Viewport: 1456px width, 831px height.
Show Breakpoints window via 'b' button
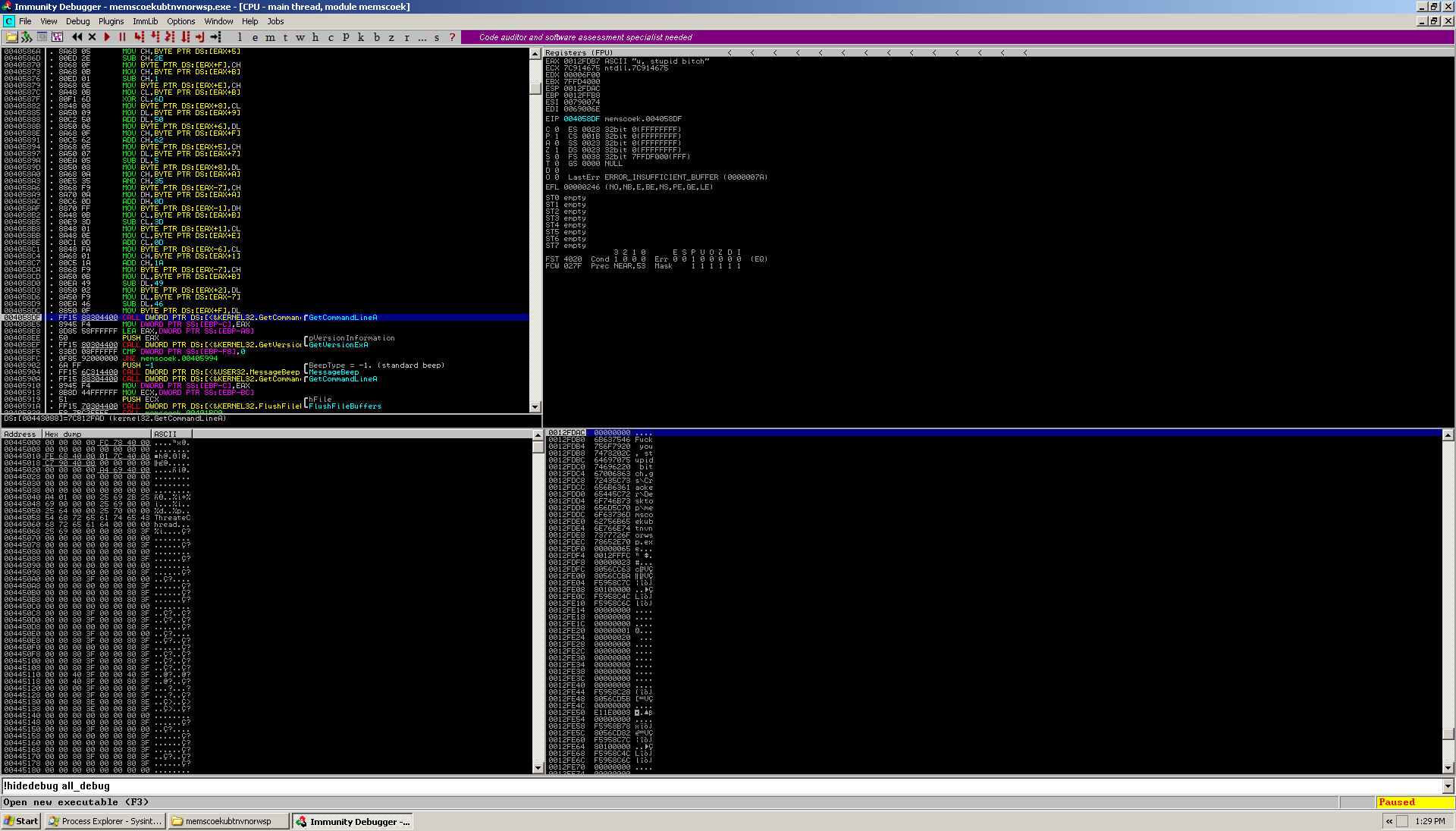click(x=376, y=37)
